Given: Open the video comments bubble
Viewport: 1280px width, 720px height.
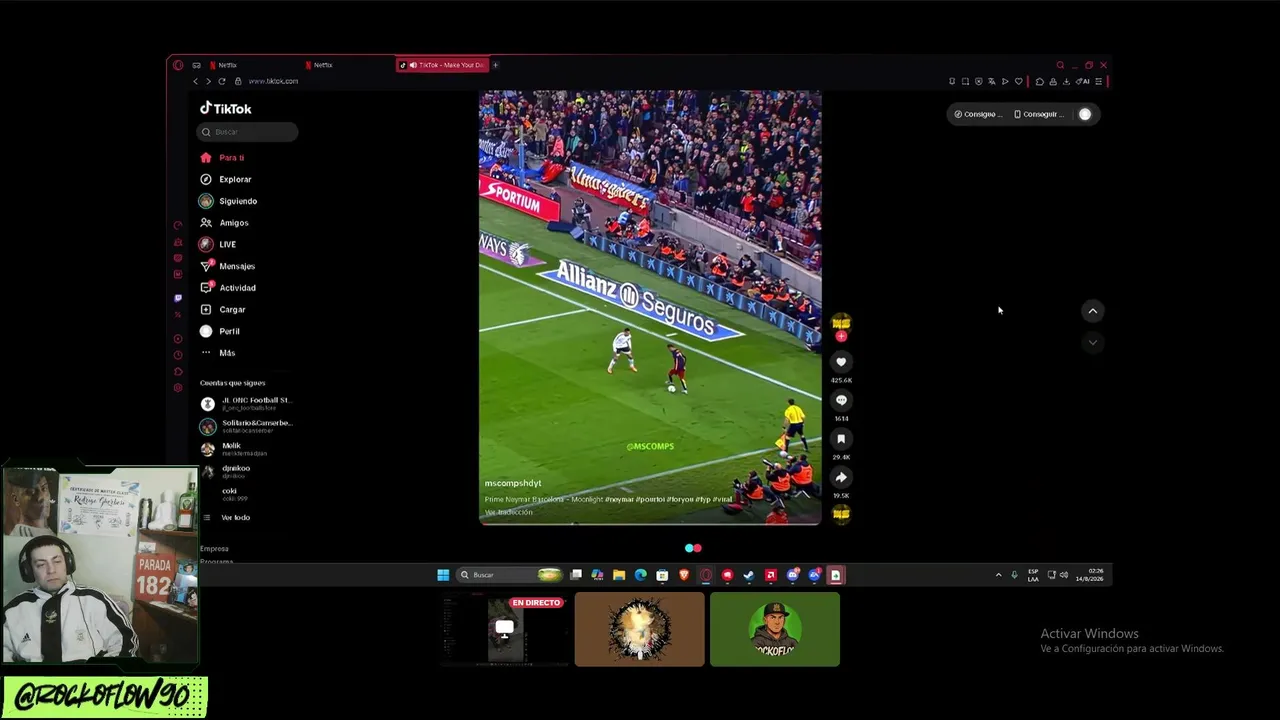Looking at the screenshot, I should [841, 400].
